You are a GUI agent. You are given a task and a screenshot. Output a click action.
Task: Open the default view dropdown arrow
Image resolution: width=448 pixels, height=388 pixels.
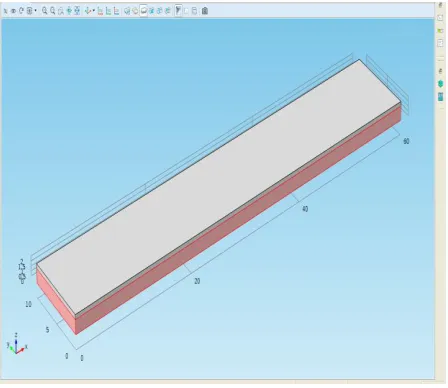94,11
